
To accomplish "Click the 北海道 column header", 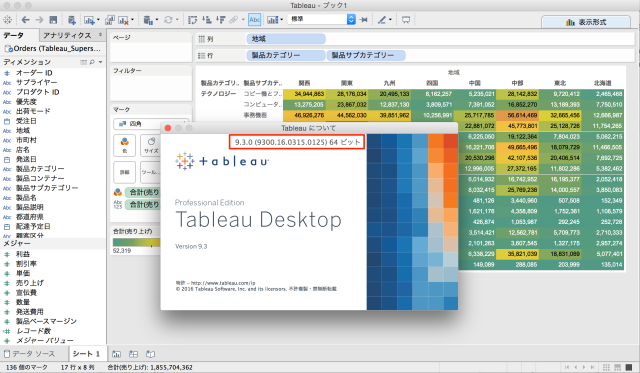I will 602,83.
